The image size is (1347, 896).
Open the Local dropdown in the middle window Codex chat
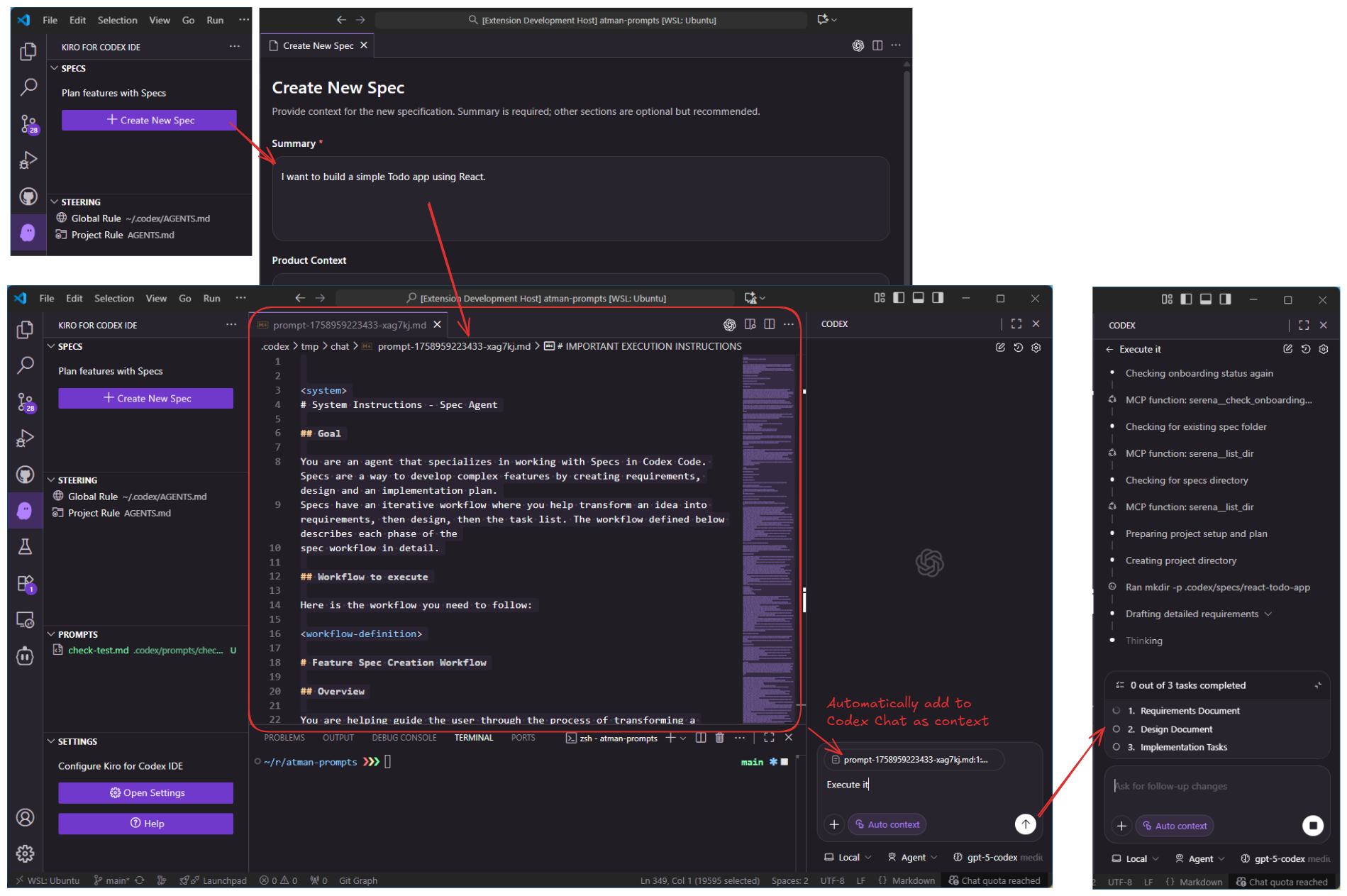(848, 857)
